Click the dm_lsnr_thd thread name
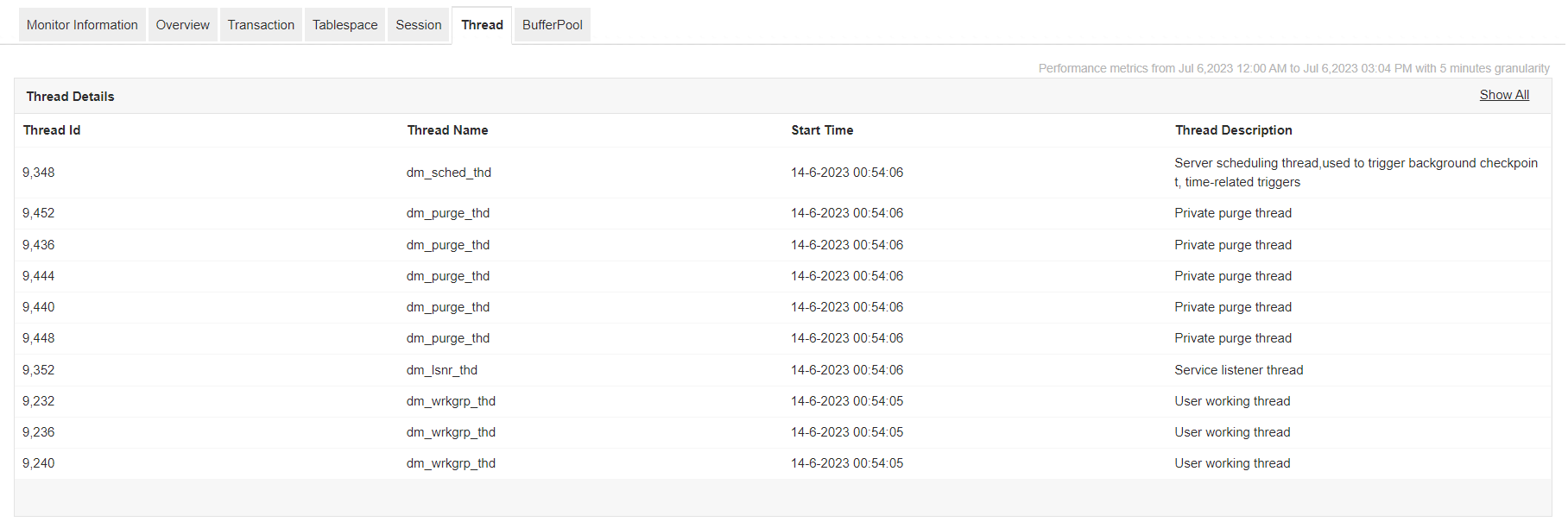Screen dimensions: 1568x528 (x=442, y=370)
